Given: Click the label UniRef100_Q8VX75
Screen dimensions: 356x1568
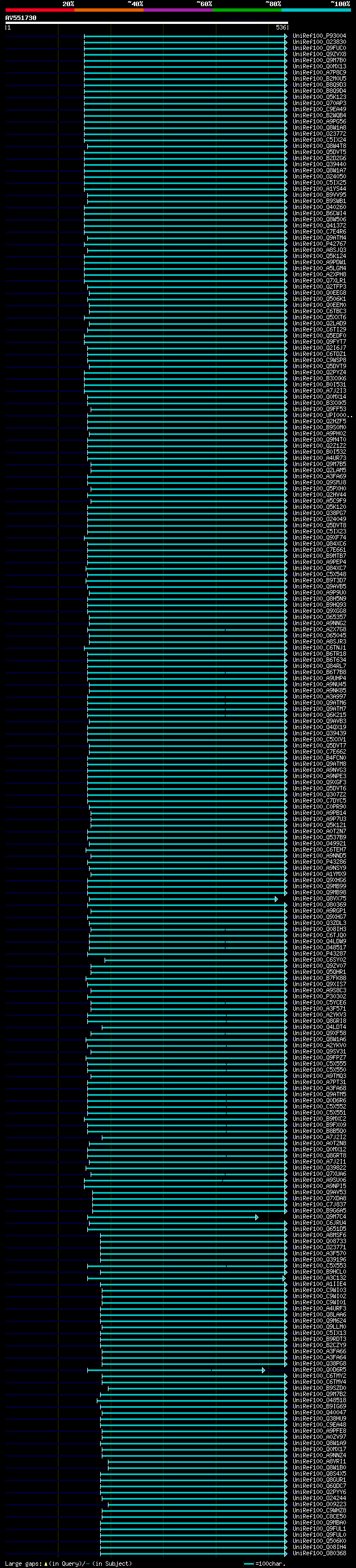Looking at the screenshot, I should coord(319,899).
